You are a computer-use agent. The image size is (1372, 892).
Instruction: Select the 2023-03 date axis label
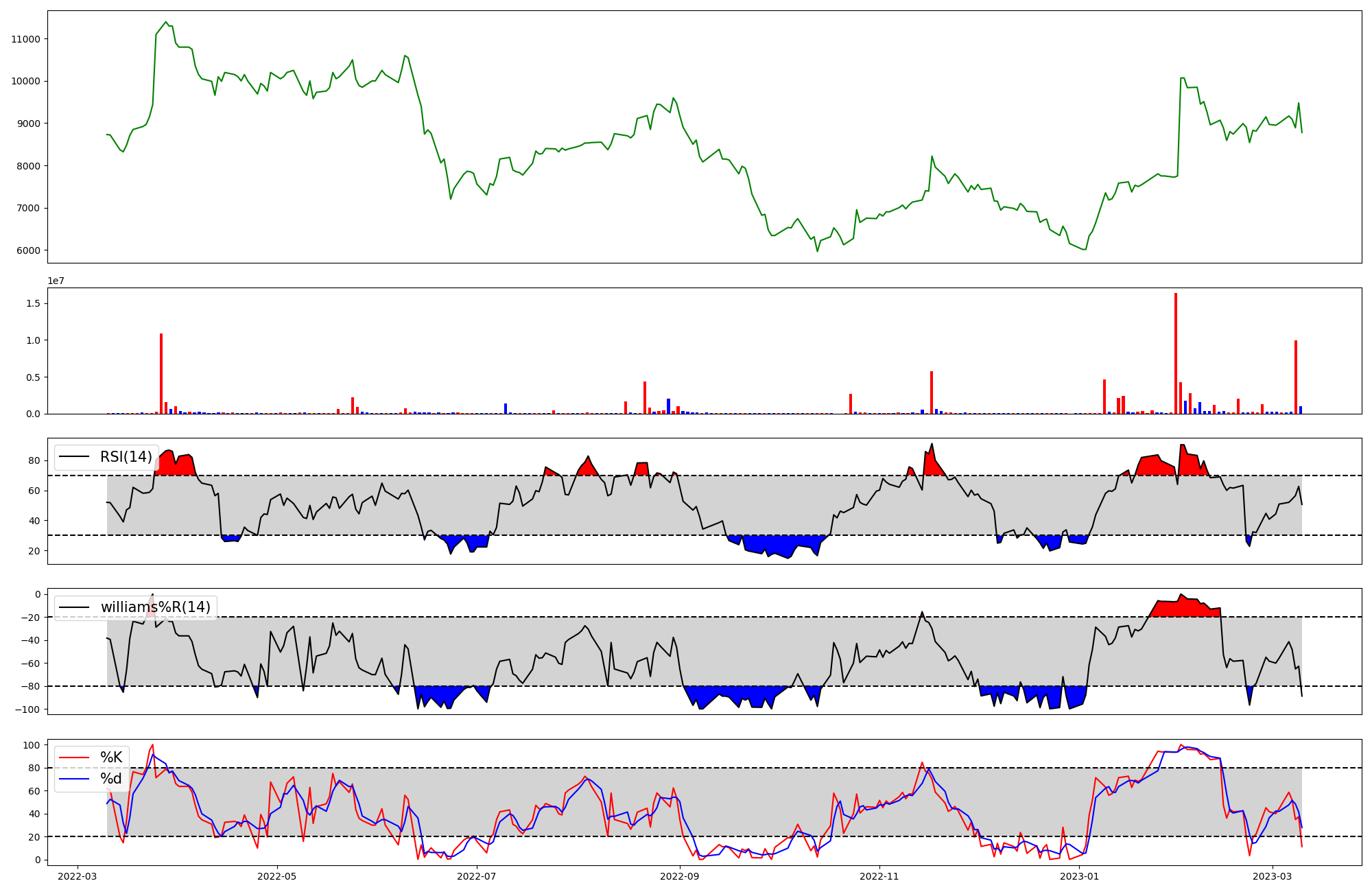[x=1272, y=876]
